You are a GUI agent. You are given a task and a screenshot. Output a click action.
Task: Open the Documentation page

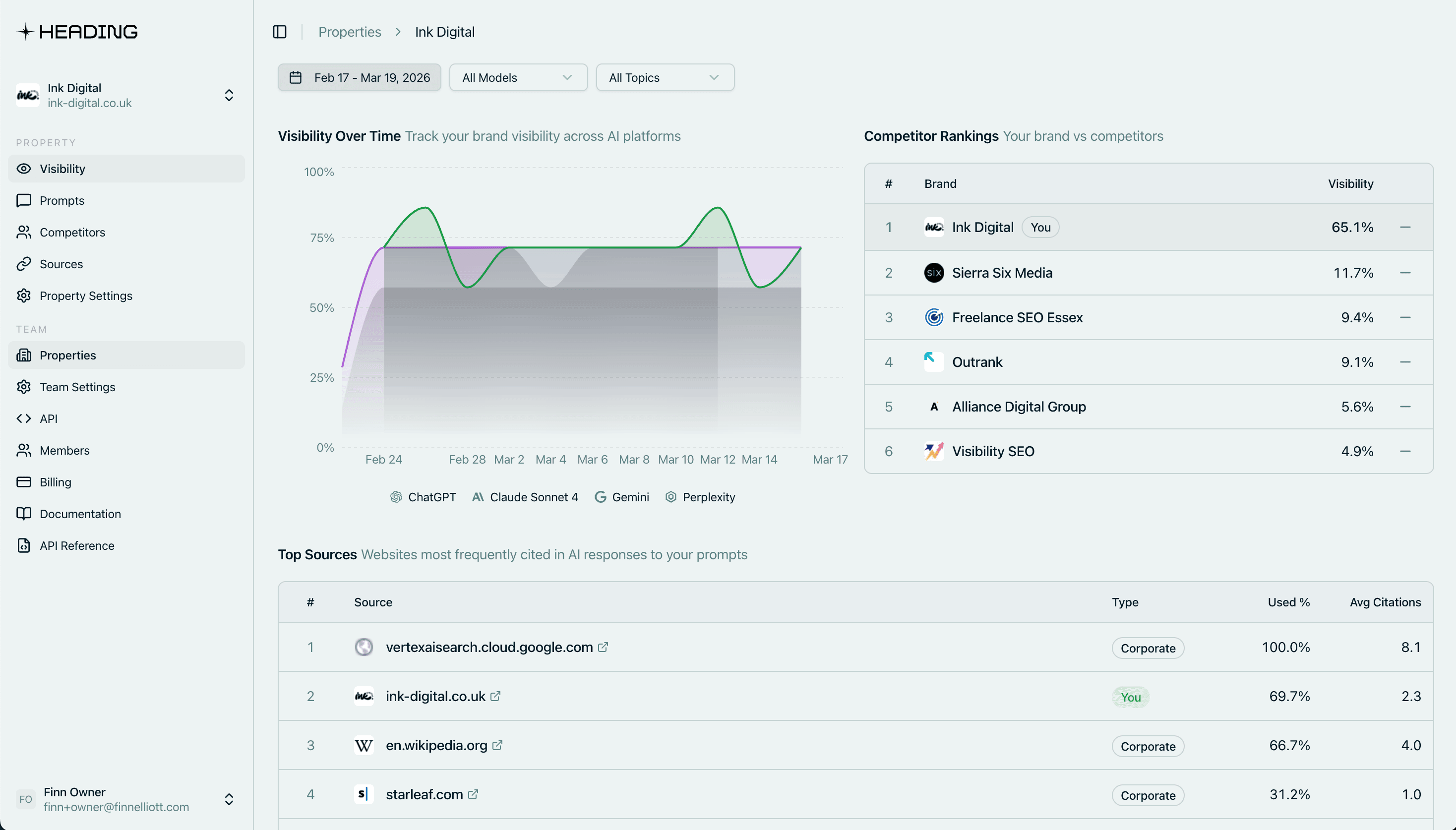[x=80, y=514]
